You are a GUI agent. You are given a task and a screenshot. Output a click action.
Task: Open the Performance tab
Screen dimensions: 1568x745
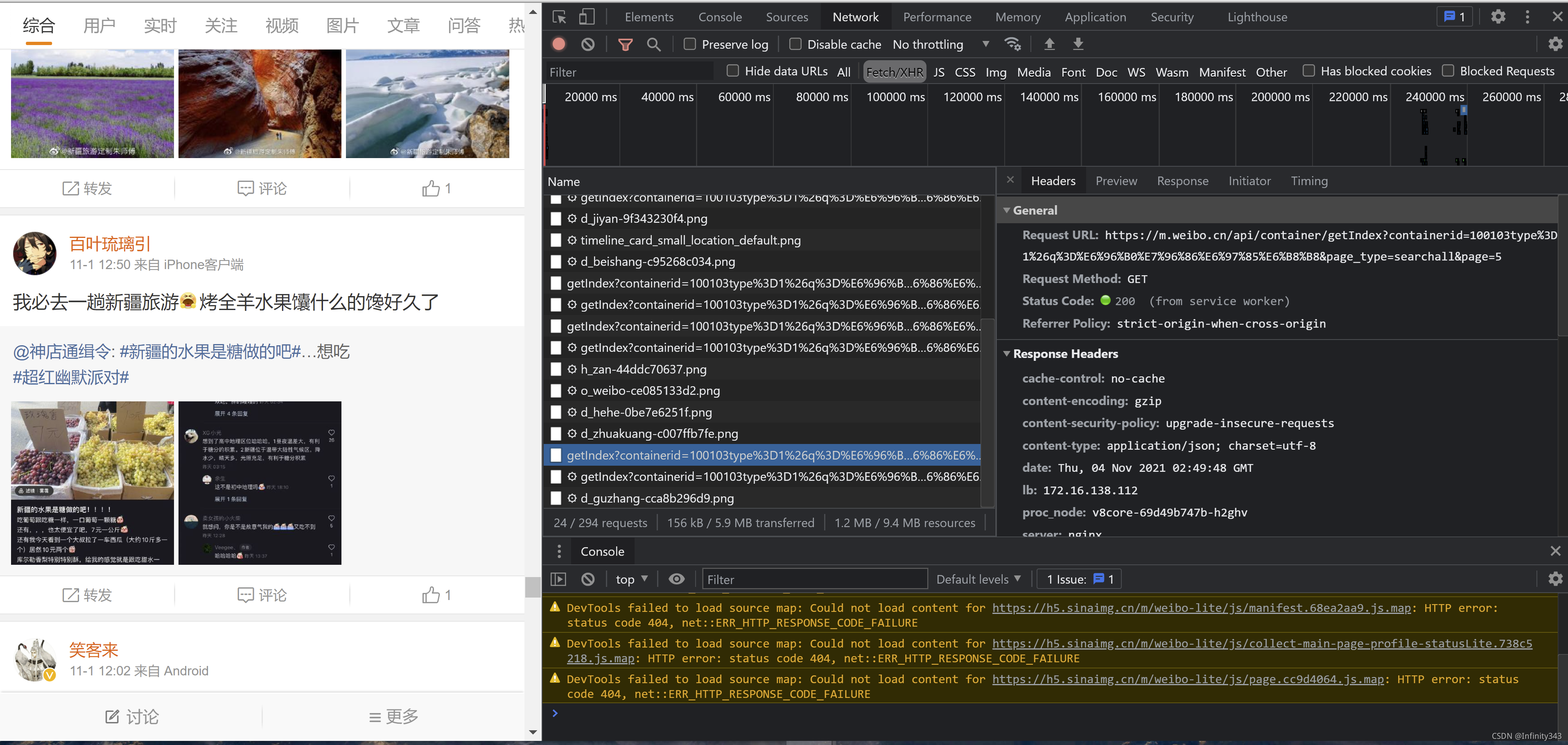tap(937, 17)
